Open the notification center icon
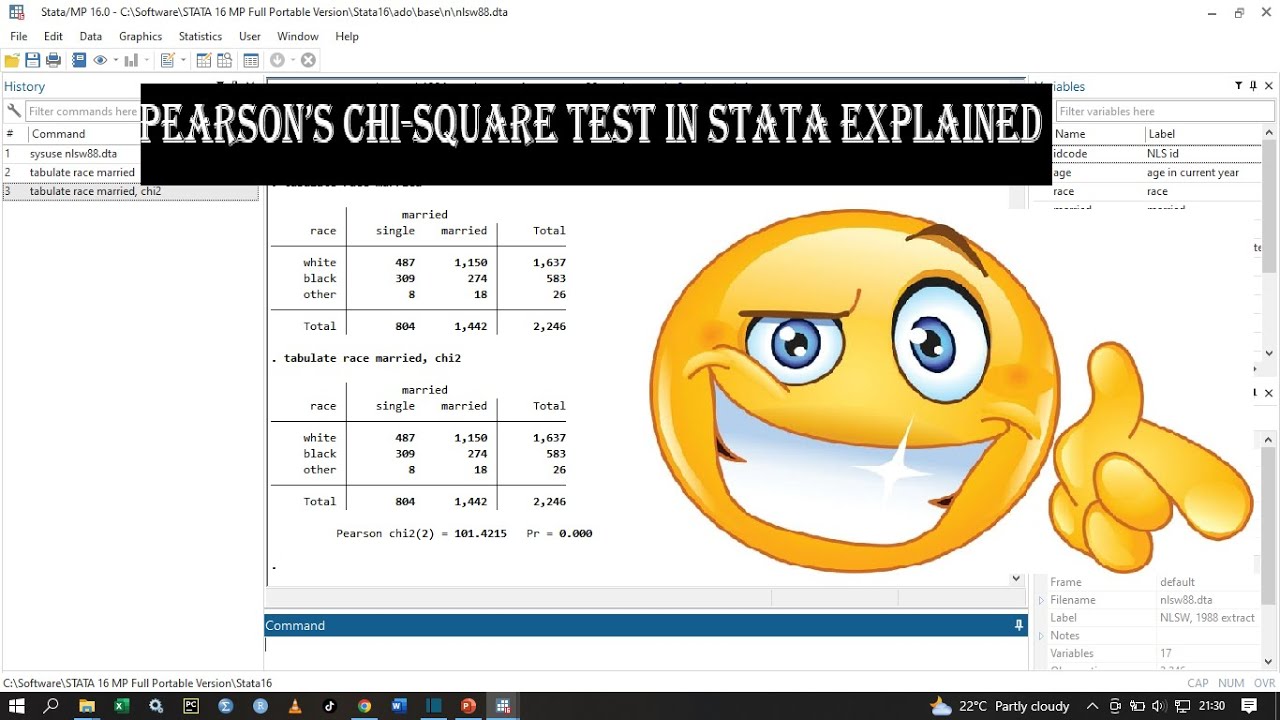 [1249, 705]
